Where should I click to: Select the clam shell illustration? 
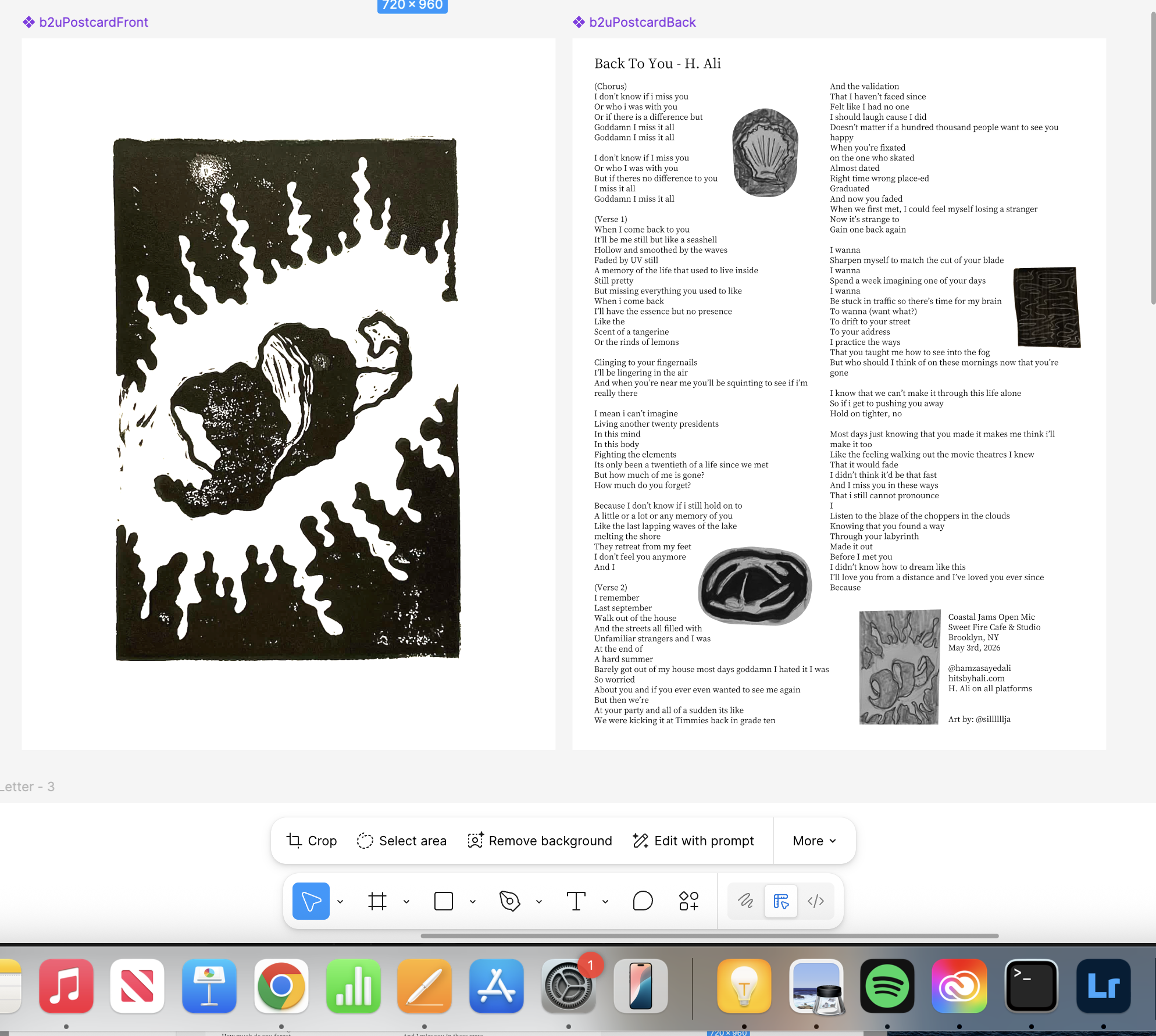click(x=755, y=585)
